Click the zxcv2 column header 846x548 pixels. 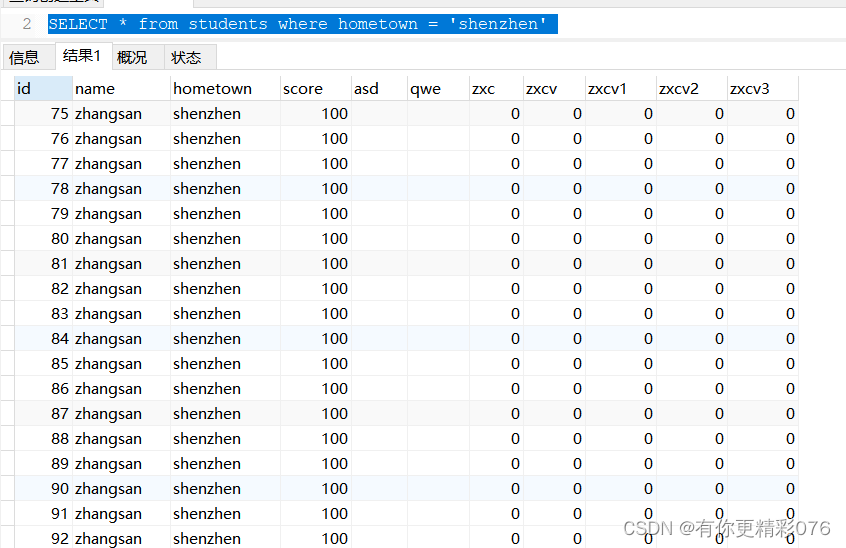point(692,88)
